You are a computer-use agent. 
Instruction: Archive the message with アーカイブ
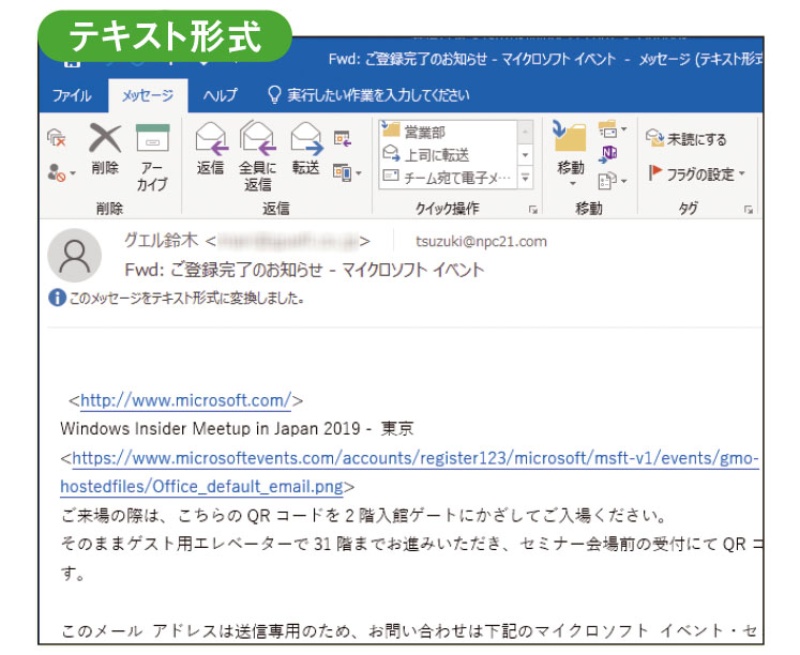(152, 157)
